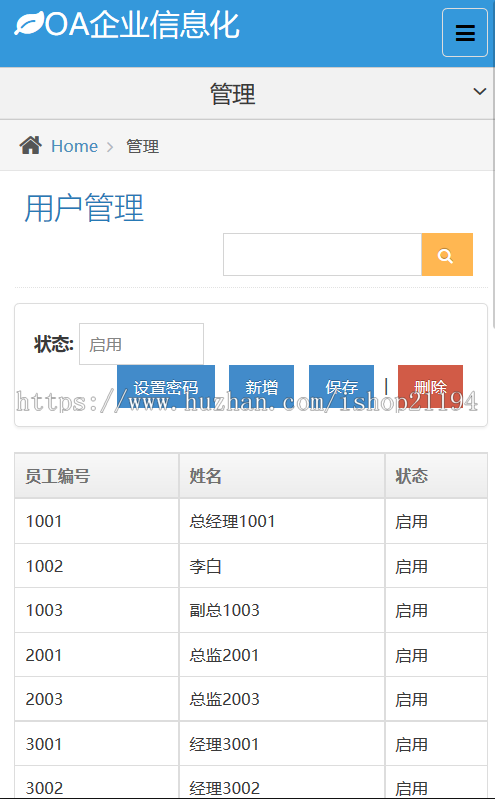Open the hamburger navigation menu

(x=464, y=33)
